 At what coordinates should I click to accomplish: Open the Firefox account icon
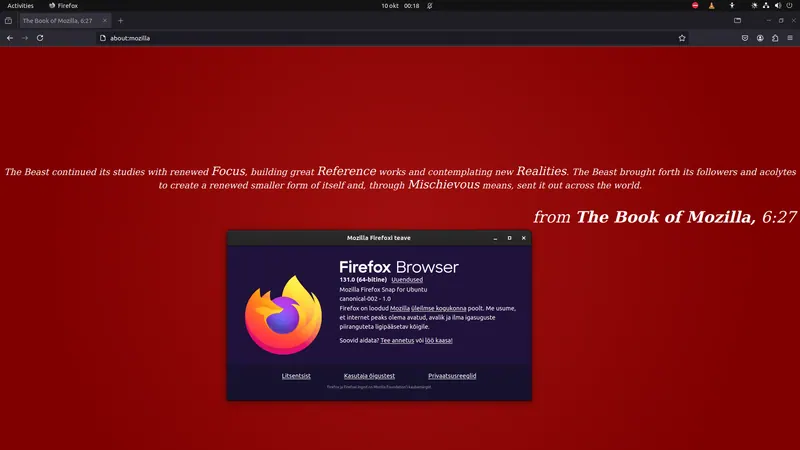pos(760,38)
